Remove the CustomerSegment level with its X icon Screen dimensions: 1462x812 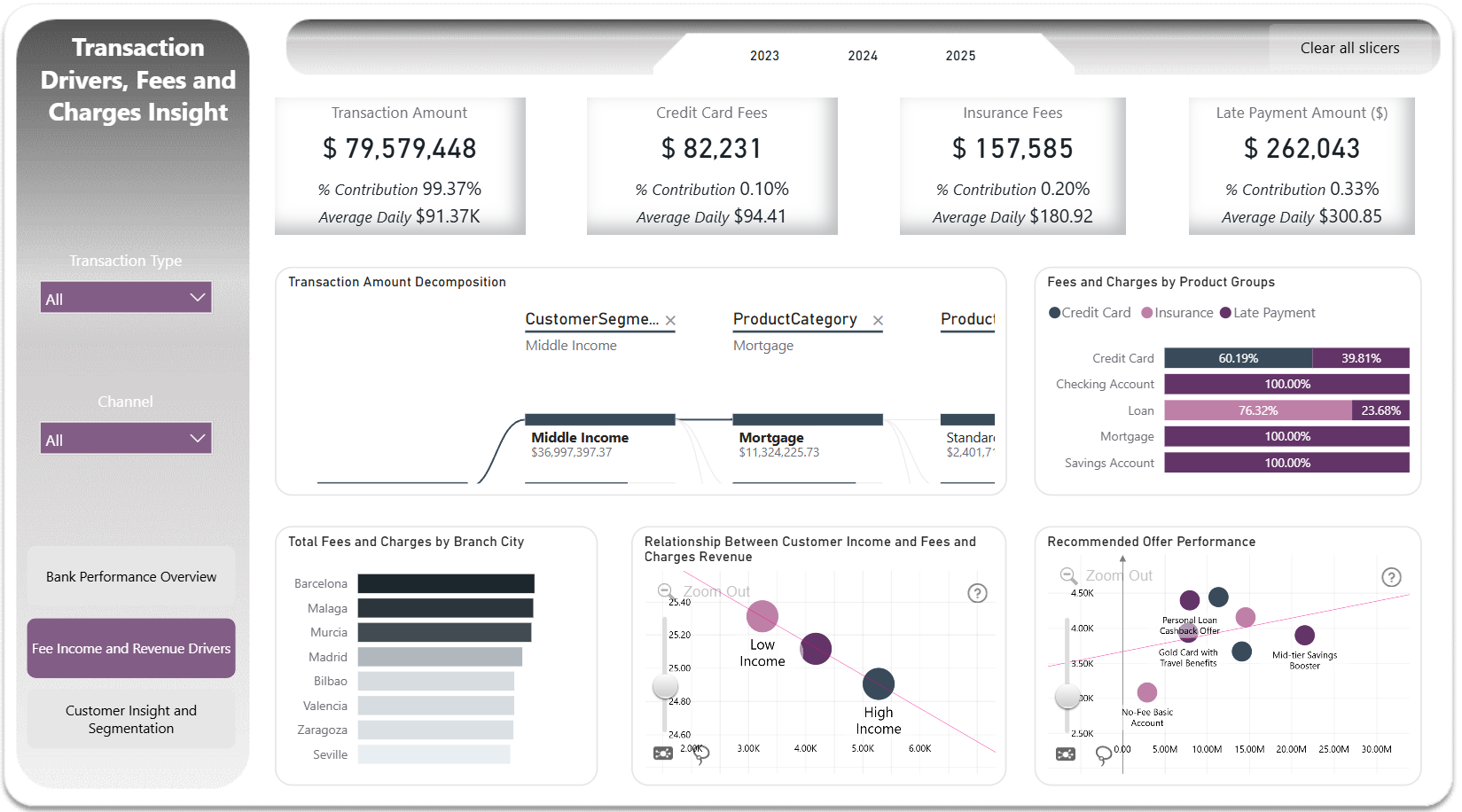coord(671,321)
